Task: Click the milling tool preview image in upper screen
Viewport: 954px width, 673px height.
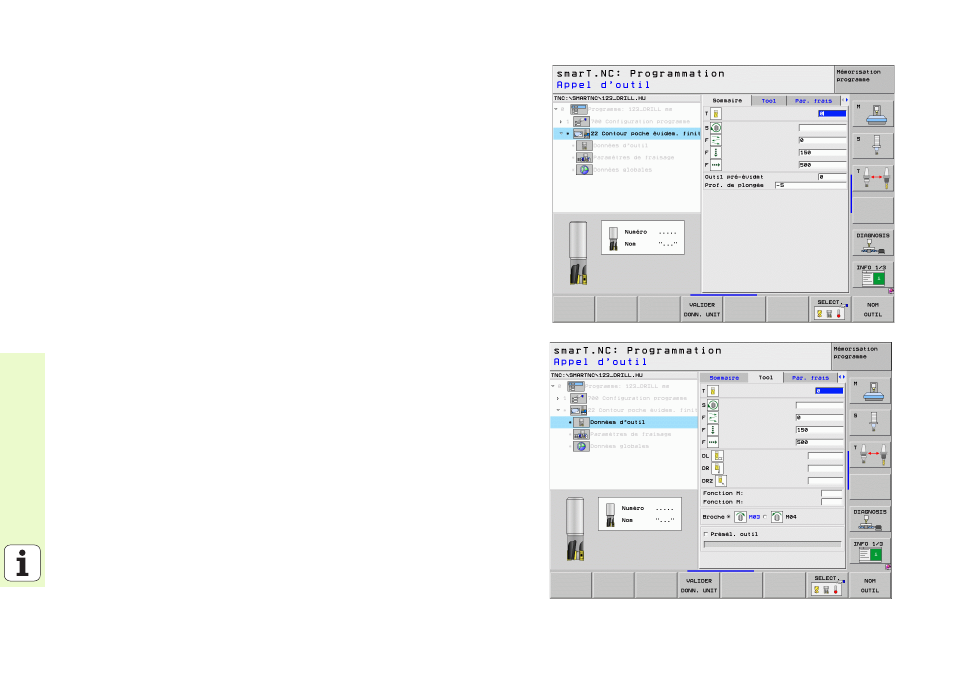Action: point(578,253)
